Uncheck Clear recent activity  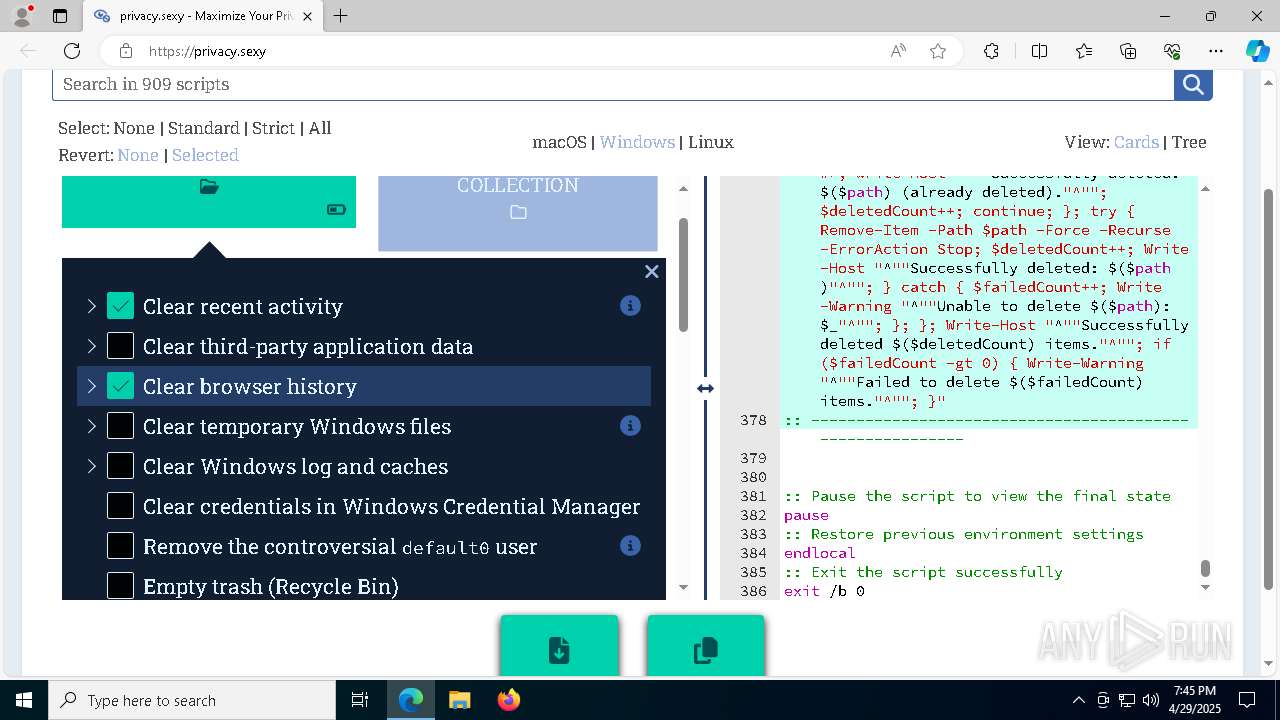(120, 306)
